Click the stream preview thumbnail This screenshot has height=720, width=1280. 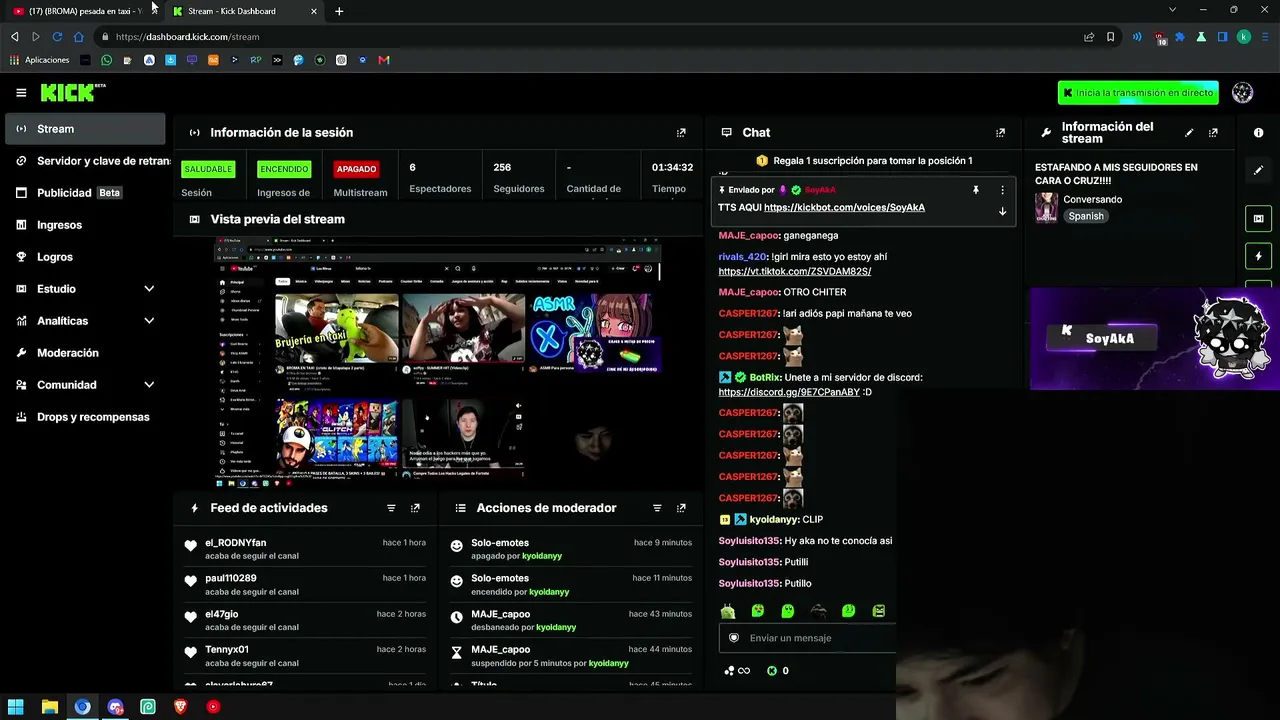(438, 364)
